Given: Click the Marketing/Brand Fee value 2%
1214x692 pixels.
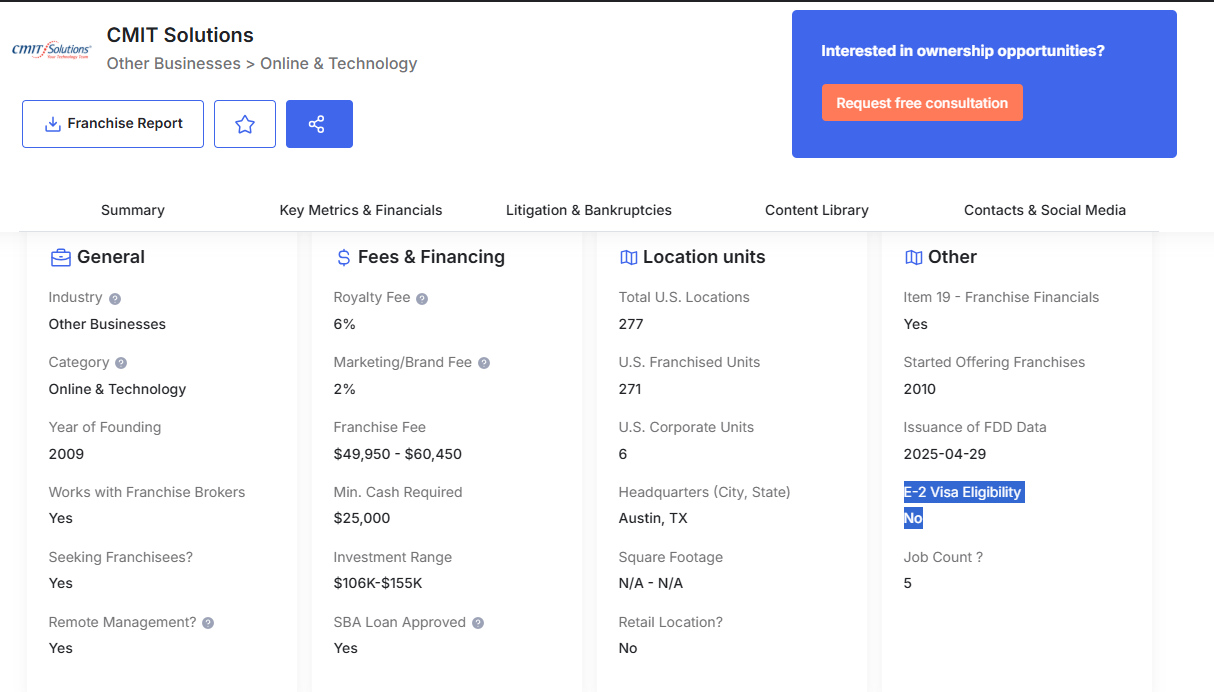Looking at the screenshot, I should click(x=344, y=389).
